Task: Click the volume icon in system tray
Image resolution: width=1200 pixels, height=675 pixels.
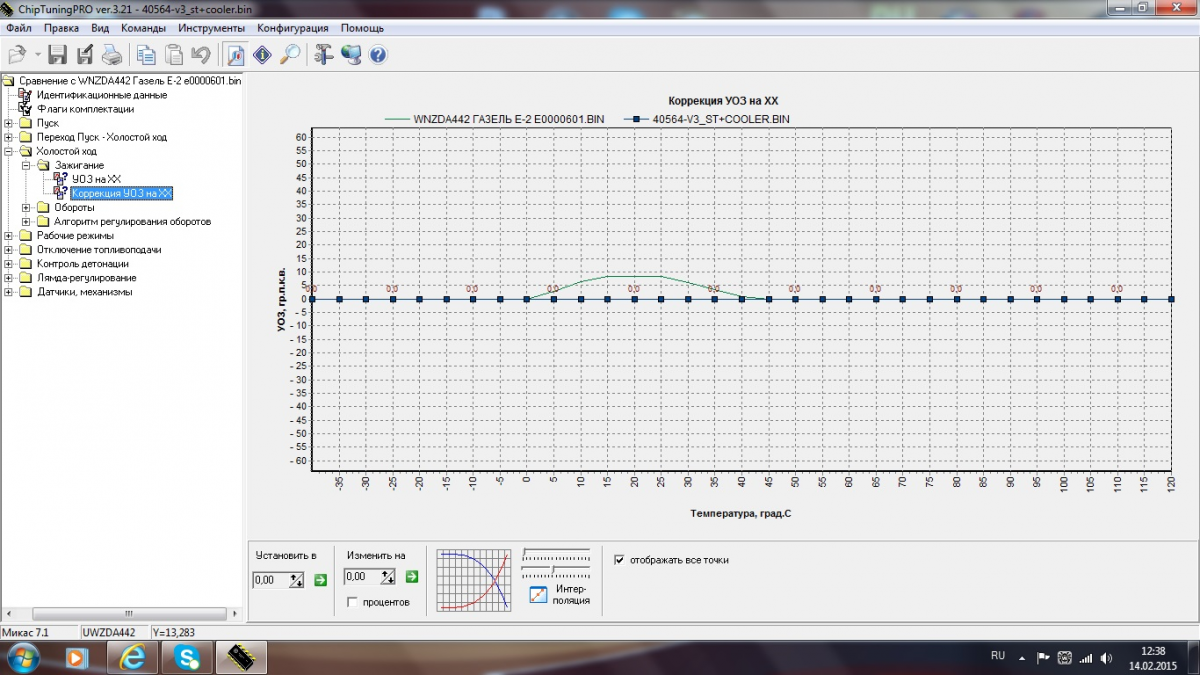Action: [1106, 658]
